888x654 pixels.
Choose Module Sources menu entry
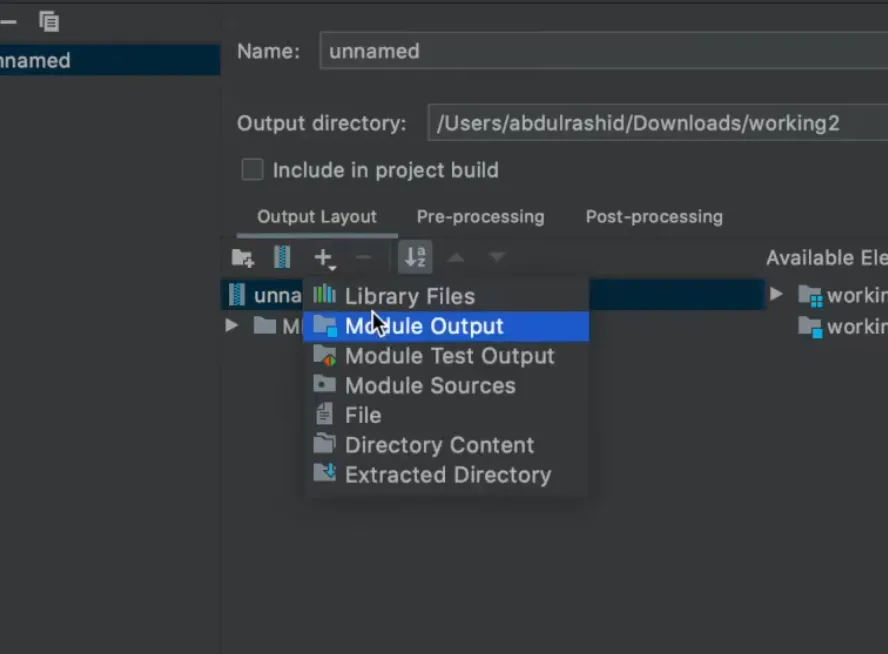(x=446, y=386)
